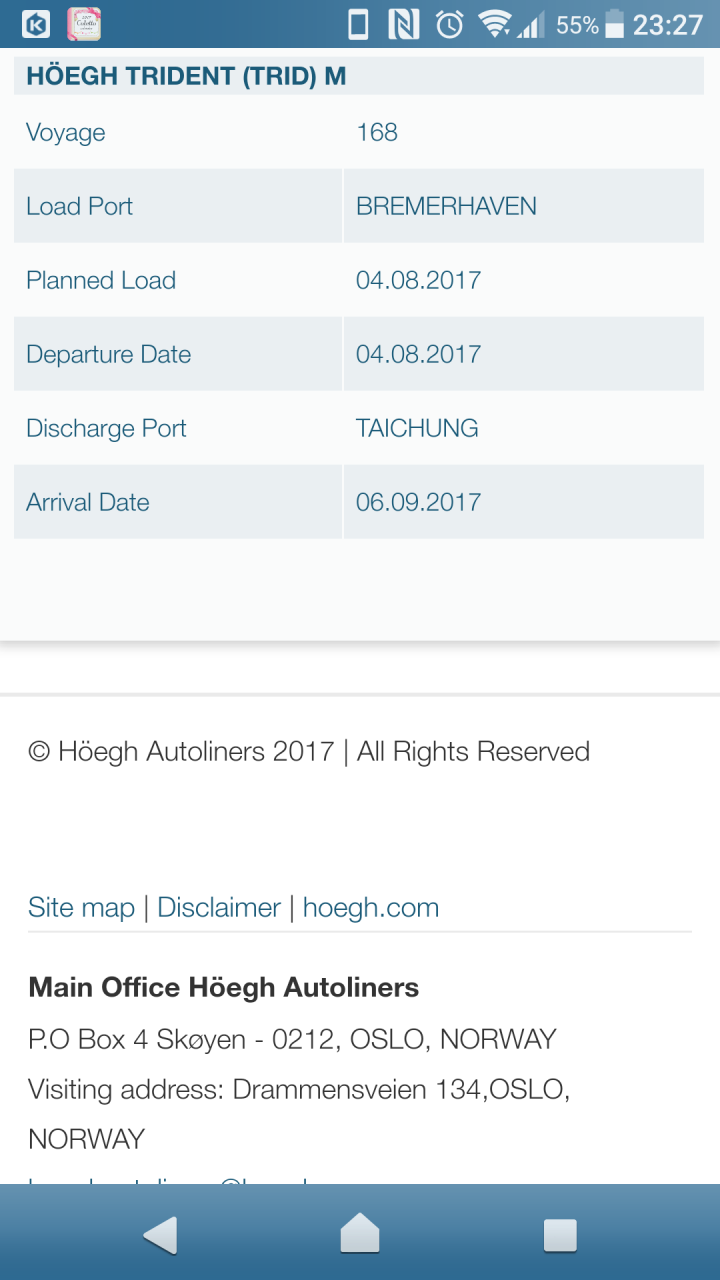The width and height of the screenshot is (720, 1280).
Task: Tap the alarm clock status icon
Action: coord(450,24)
